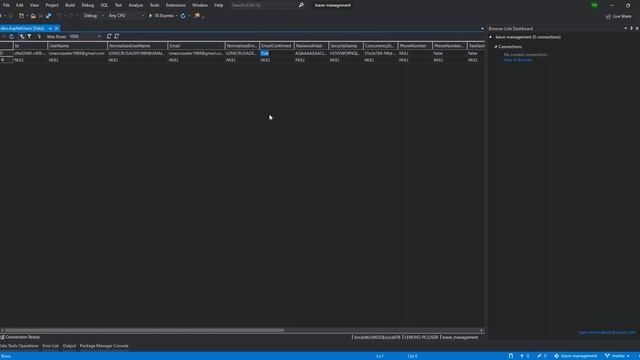Start IIS Express run button
This screenshot has height=360, width=640.
pos(162,16)
